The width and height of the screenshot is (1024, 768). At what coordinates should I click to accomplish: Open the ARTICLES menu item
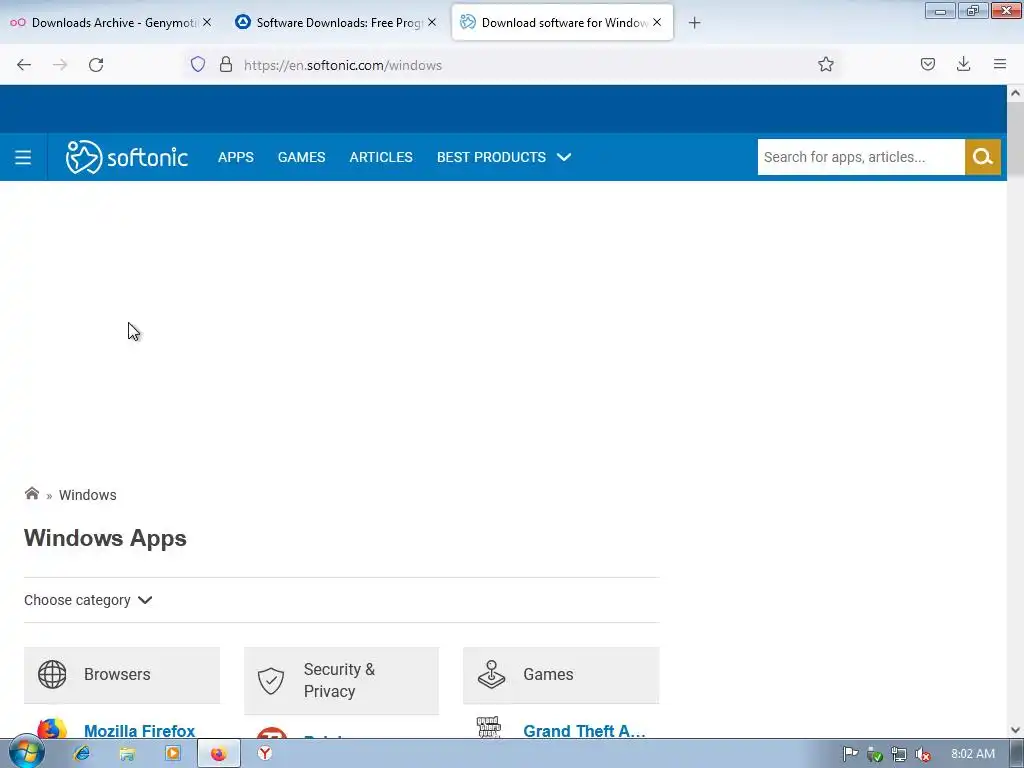pyautogui.click(x=381, y=157)
